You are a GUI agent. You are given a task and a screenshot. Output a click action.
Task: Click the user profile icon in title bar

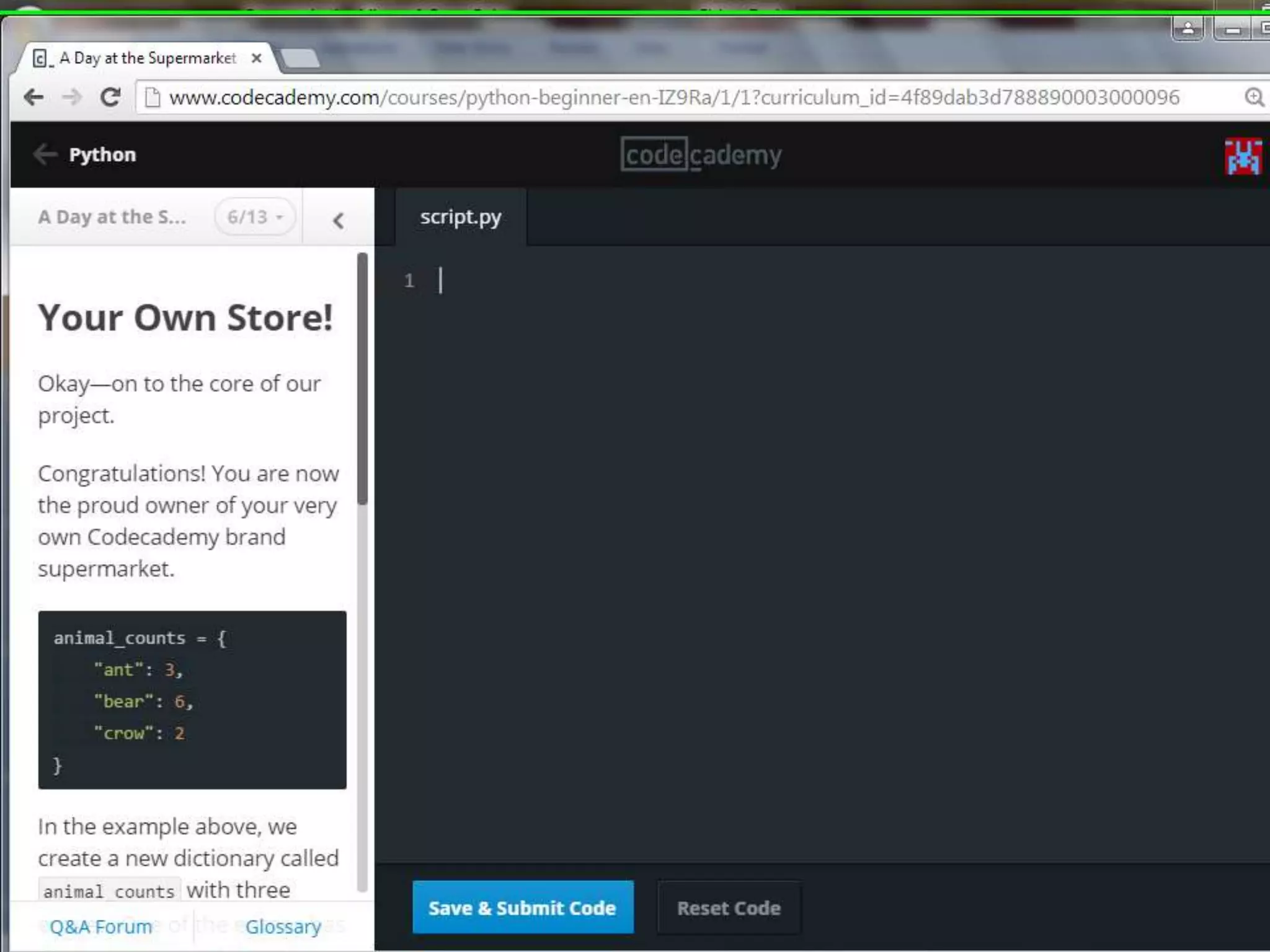[1188, 29]
